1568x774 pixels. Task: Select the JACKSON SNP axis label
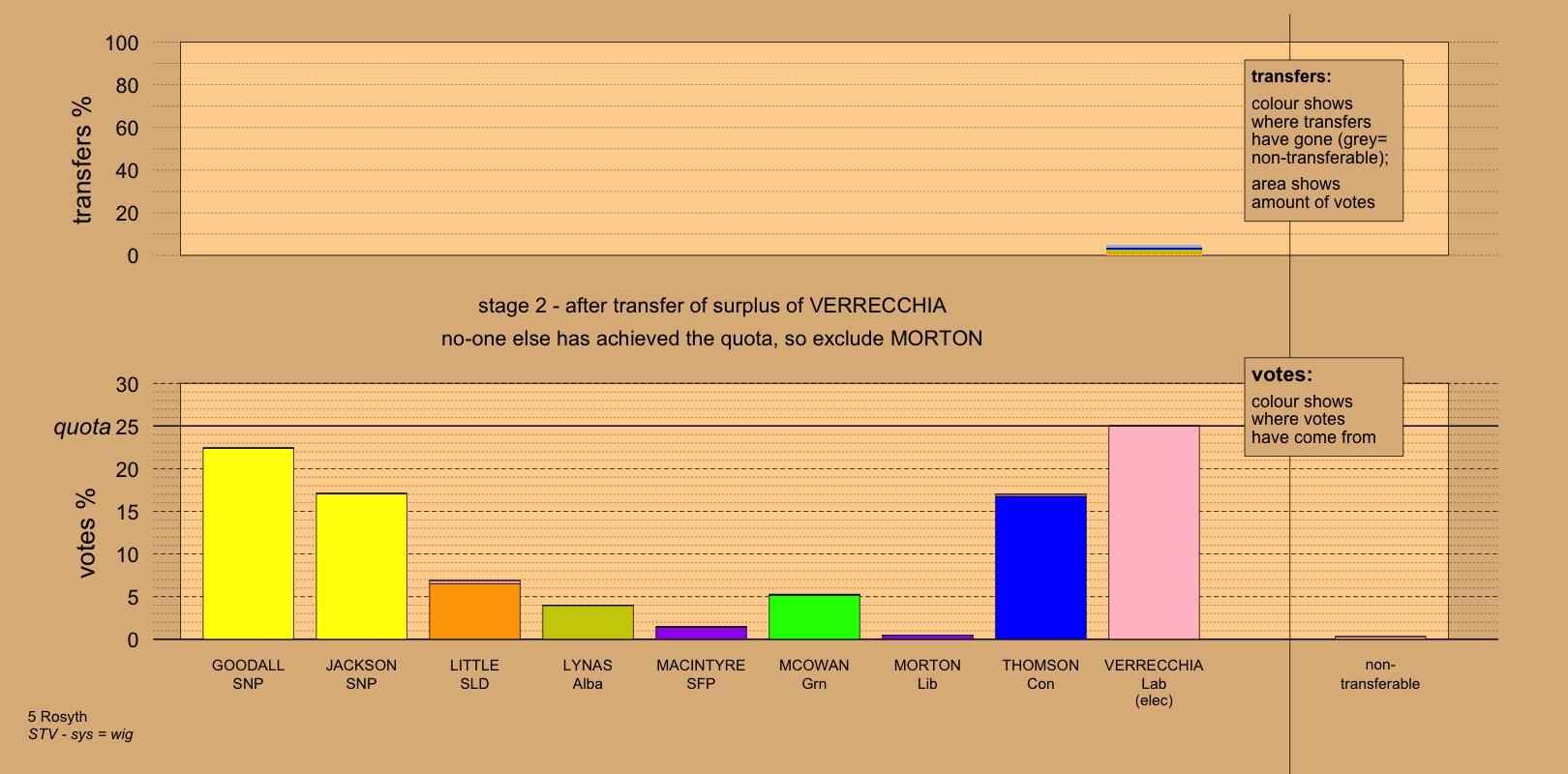point(361,674)
